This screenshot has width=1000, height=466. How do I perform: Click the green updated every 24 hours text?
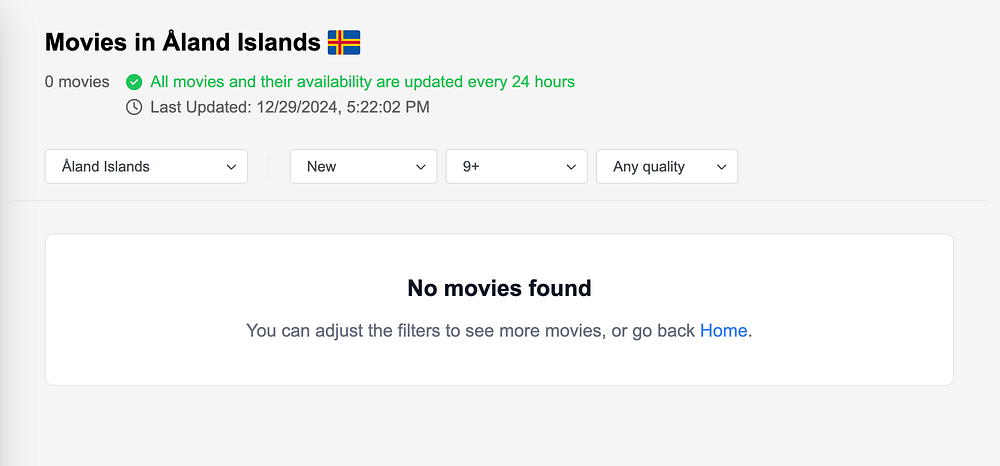click(362, 82)
